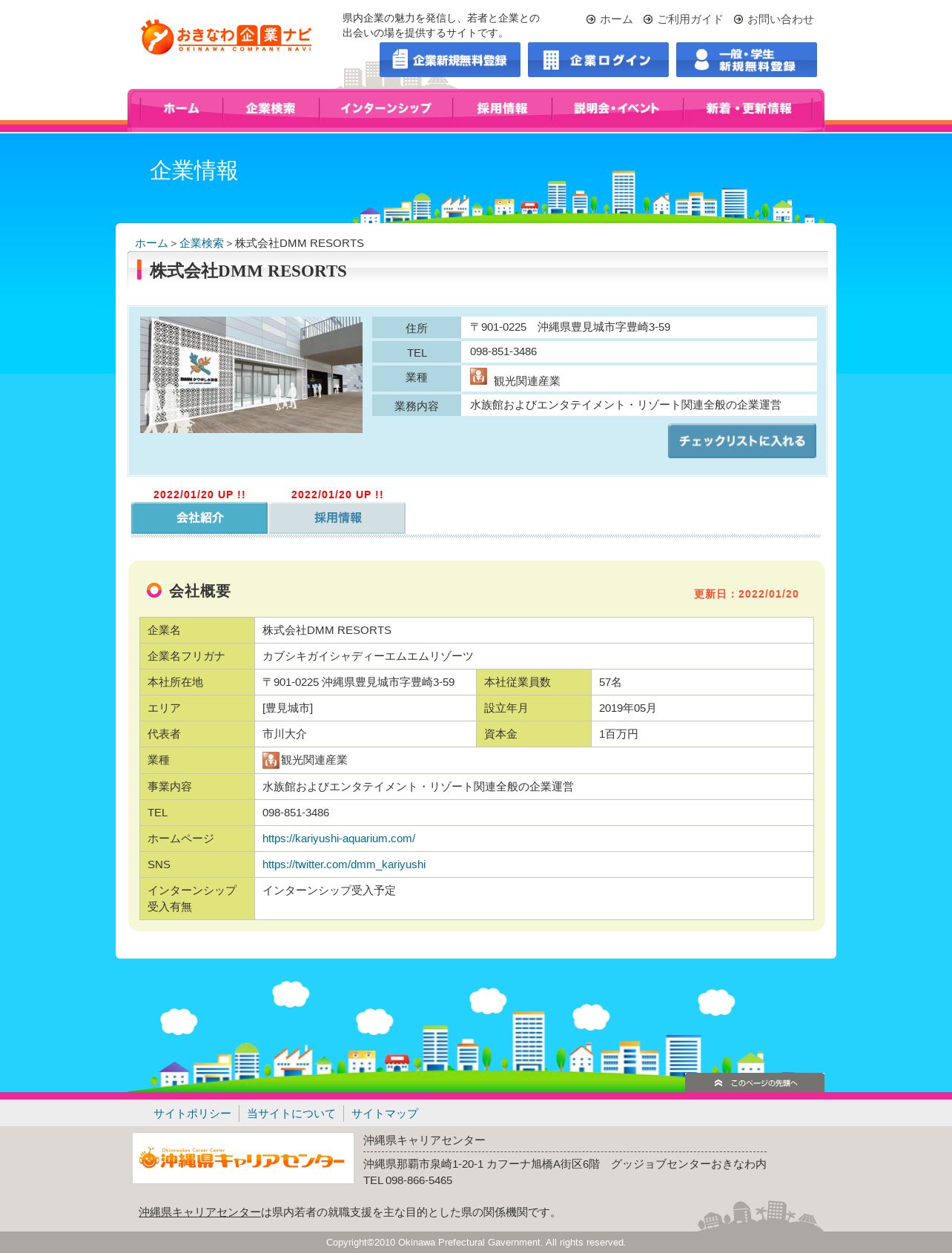Viewport: 952px width, 1253px height.
Task: Switch to the 採用情報 tab below the info box
Action: 337,518
